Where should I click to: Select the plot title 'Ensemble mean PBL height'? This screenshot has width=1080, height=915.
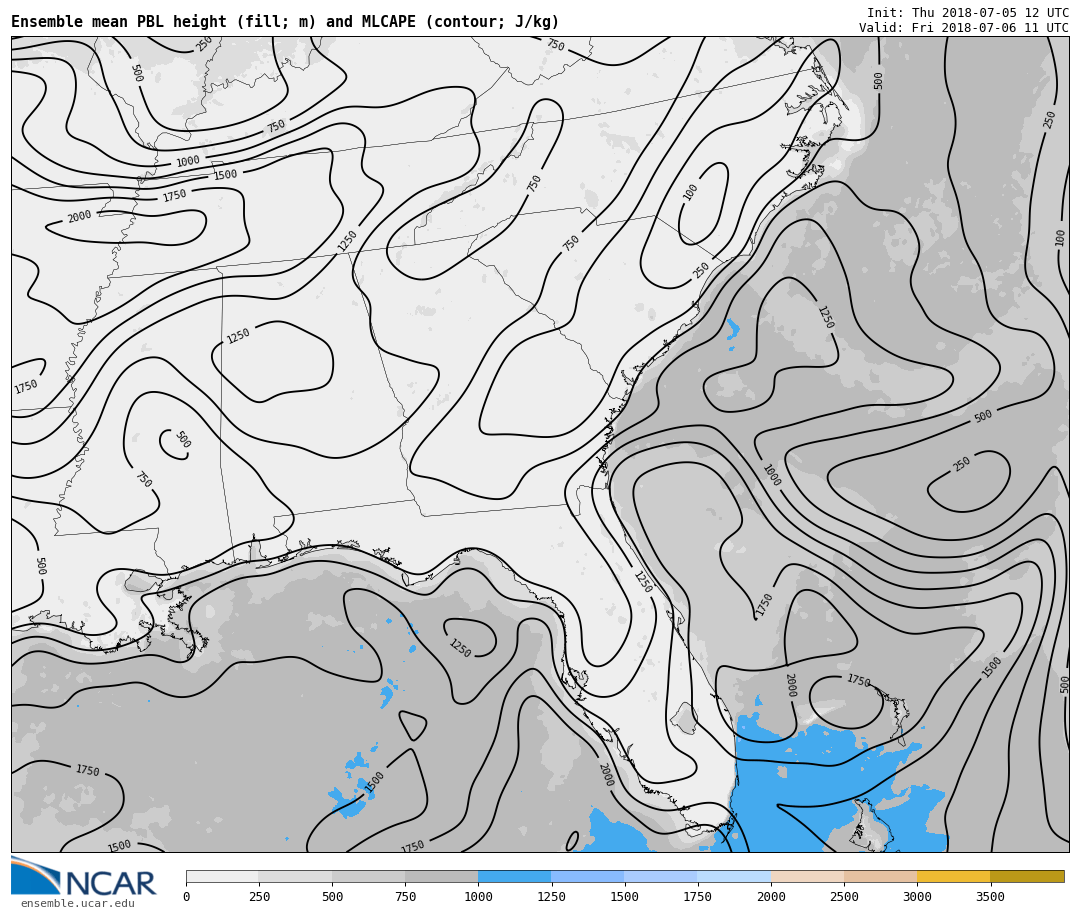(x=118, y=21)
